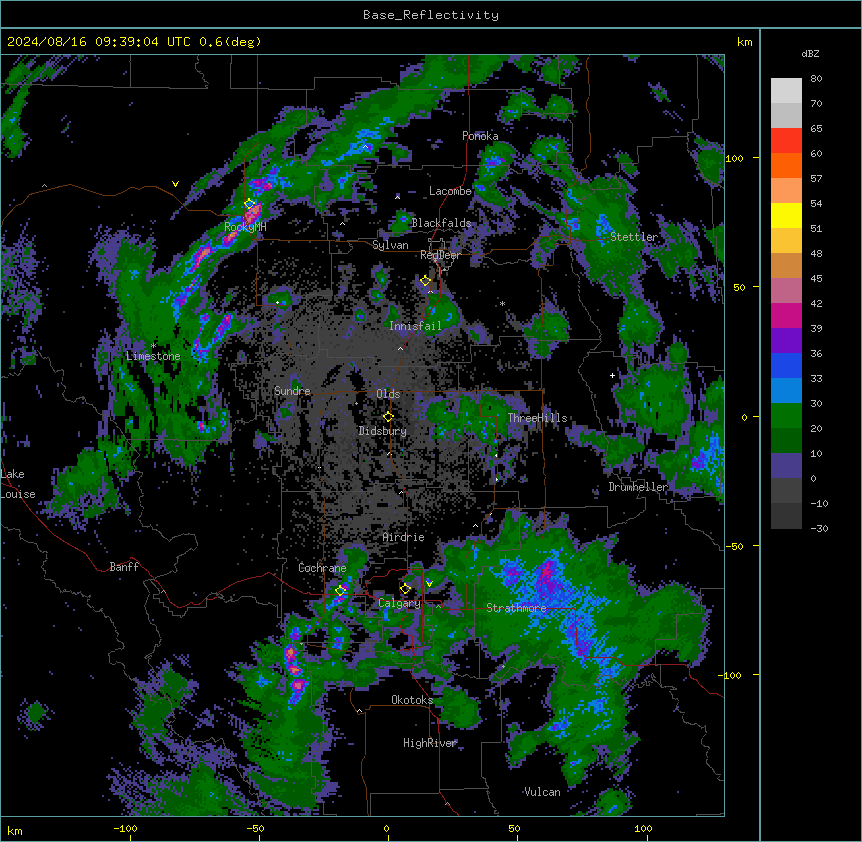Click the yellow diamond marker above Didsbury
862x842 pixels.
point(388,417)
